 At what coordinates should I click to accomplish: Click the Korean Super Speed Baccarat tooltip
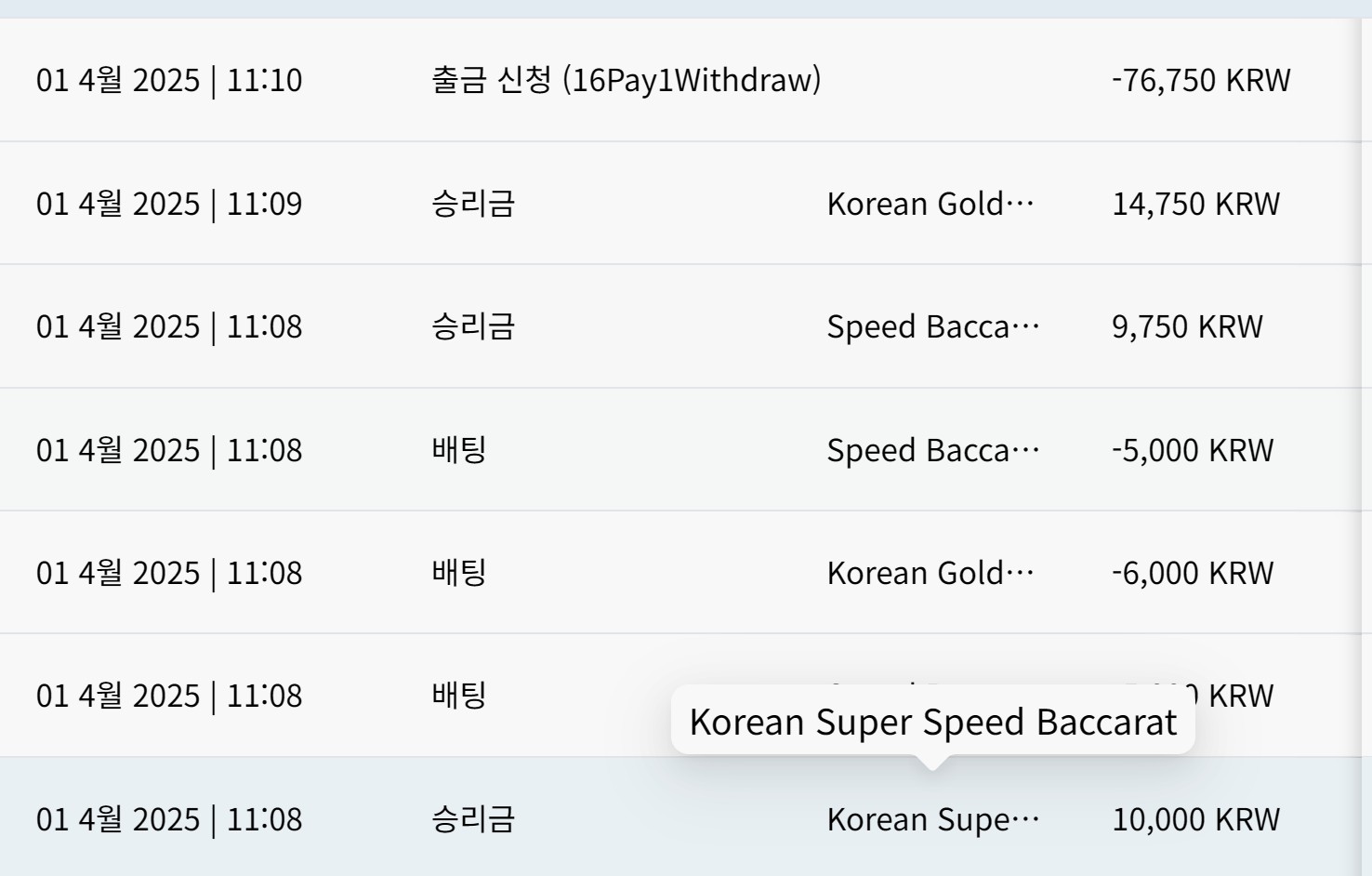933,722
